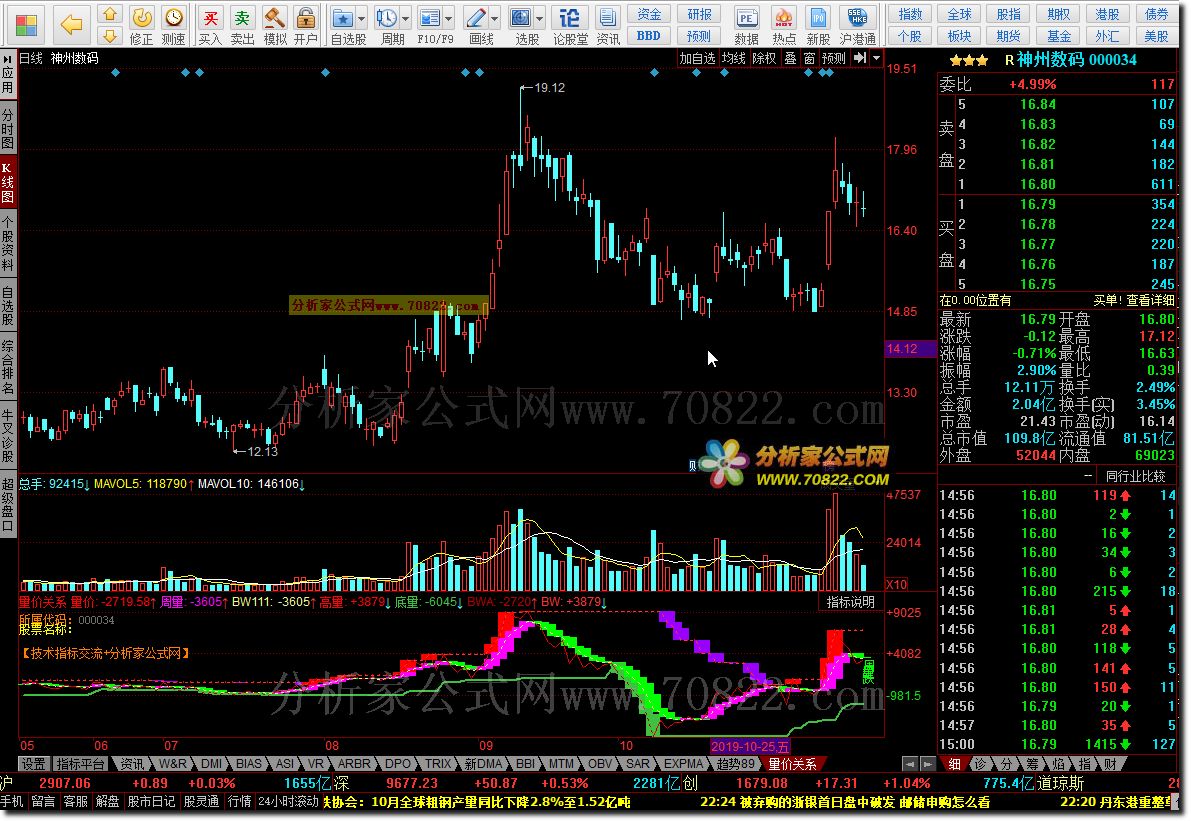Expand the 画线 dropdown arrow
This screenshot has height=821, width=1191.
click(495, 18)
